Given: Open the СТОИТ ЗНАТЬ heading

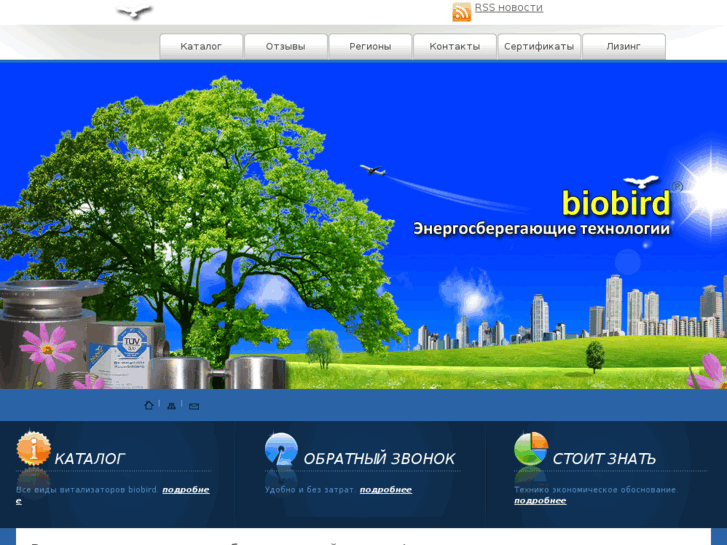Looking at the screenshot, I should pyautogui.click(x=604, y=459).
